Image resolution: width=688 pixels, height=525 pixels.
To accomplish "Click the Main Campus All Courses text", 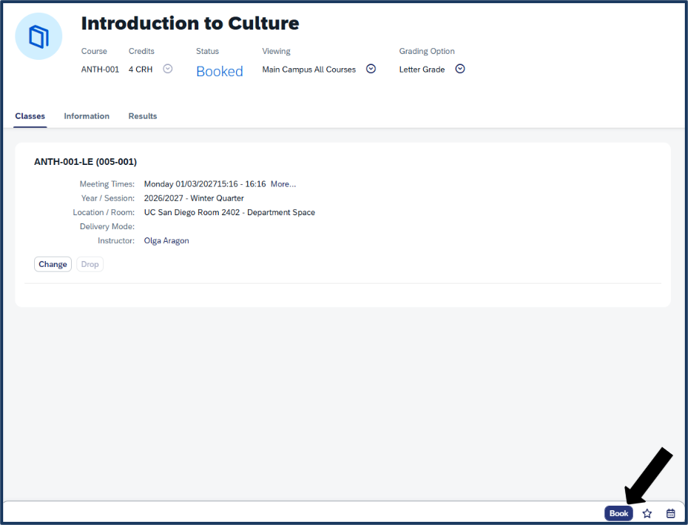I will click(x=309, y=69).
